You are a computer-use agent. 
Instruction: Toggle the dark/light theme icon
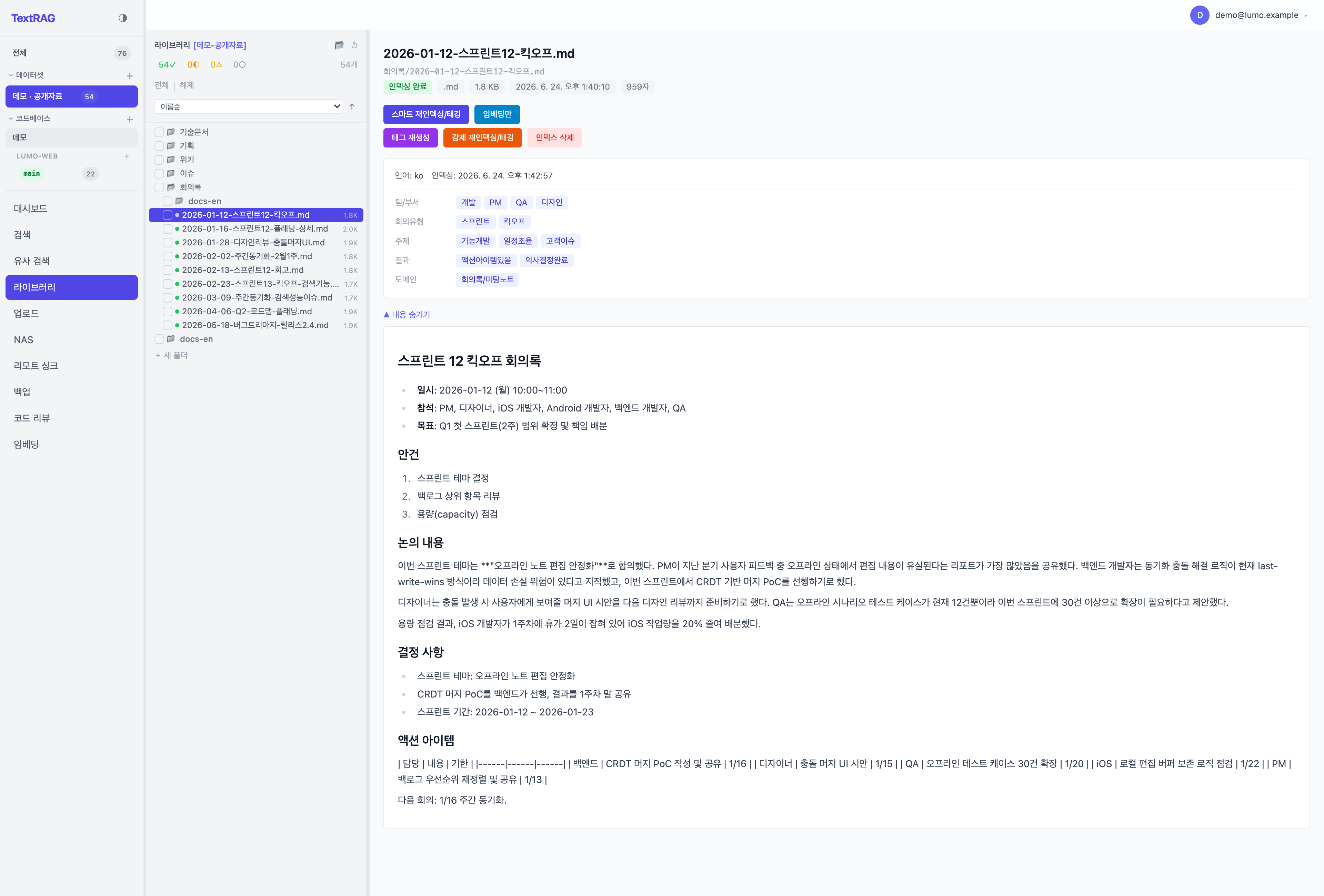tap(122, 18)
